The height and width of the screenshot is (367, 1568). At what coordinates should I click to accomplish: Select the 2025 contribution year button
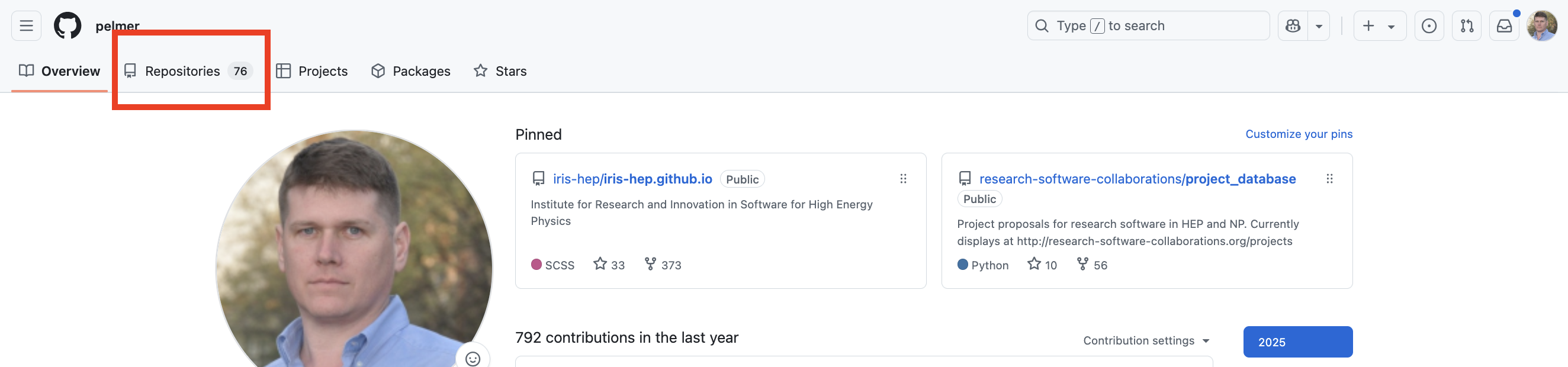(1298, 342)
